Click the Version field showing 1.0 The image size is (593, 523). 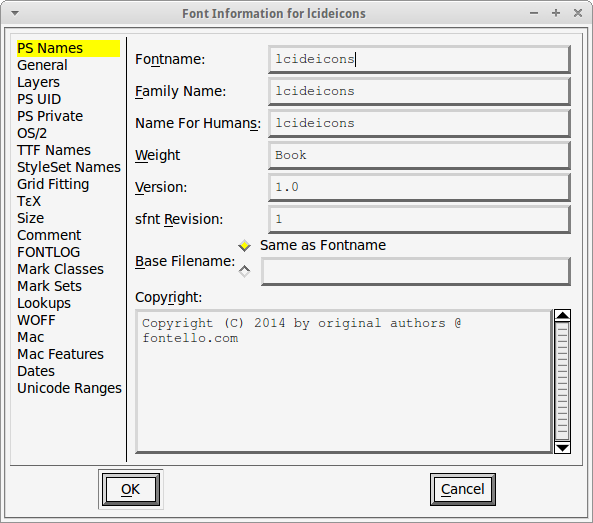click(x=419, y=187)
